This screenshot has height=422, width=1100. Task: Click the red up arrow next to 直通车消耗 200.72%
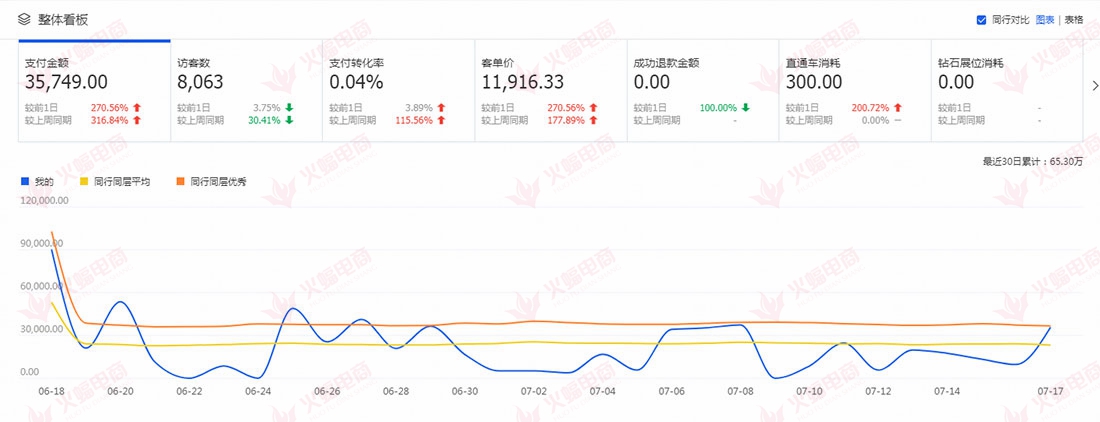pyautogui.click(x=897, y=107)
